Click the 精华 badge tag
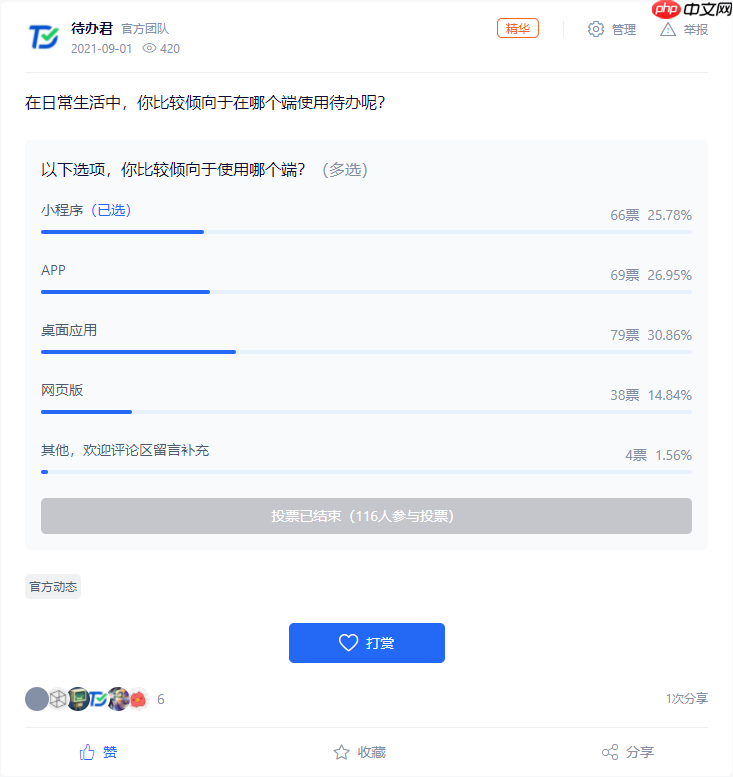 [x=518, y=28]
